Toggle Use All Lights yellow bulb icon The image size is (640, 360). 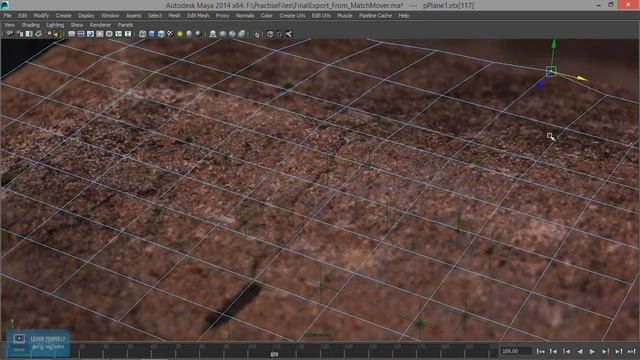pos(180,34)
